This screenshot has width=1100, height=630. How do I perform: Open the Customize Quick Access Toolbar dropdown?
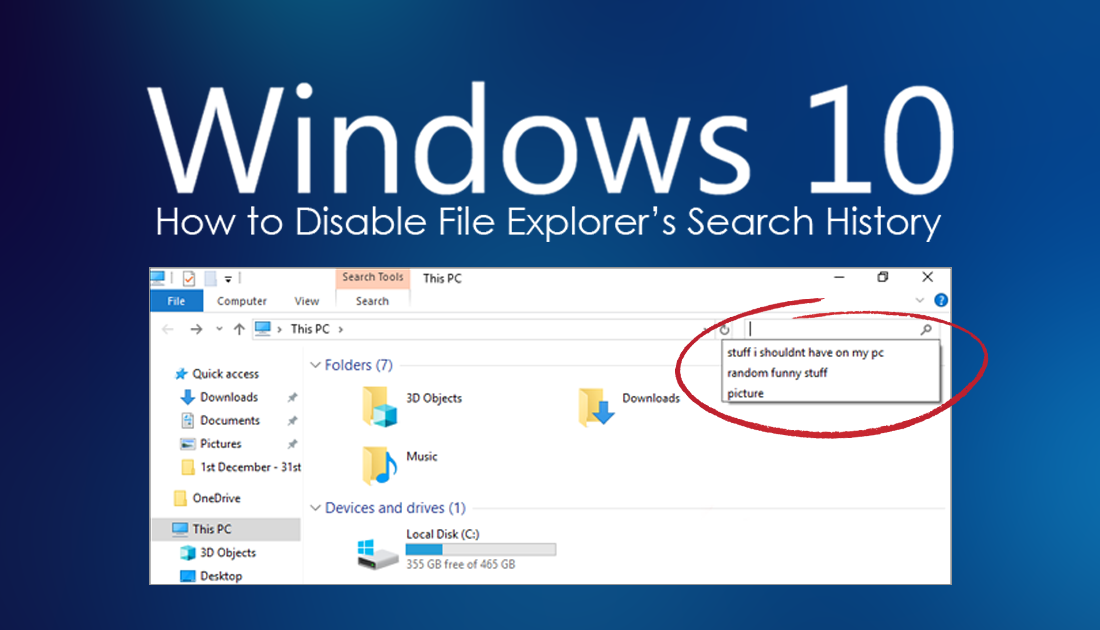coord(228,279)
